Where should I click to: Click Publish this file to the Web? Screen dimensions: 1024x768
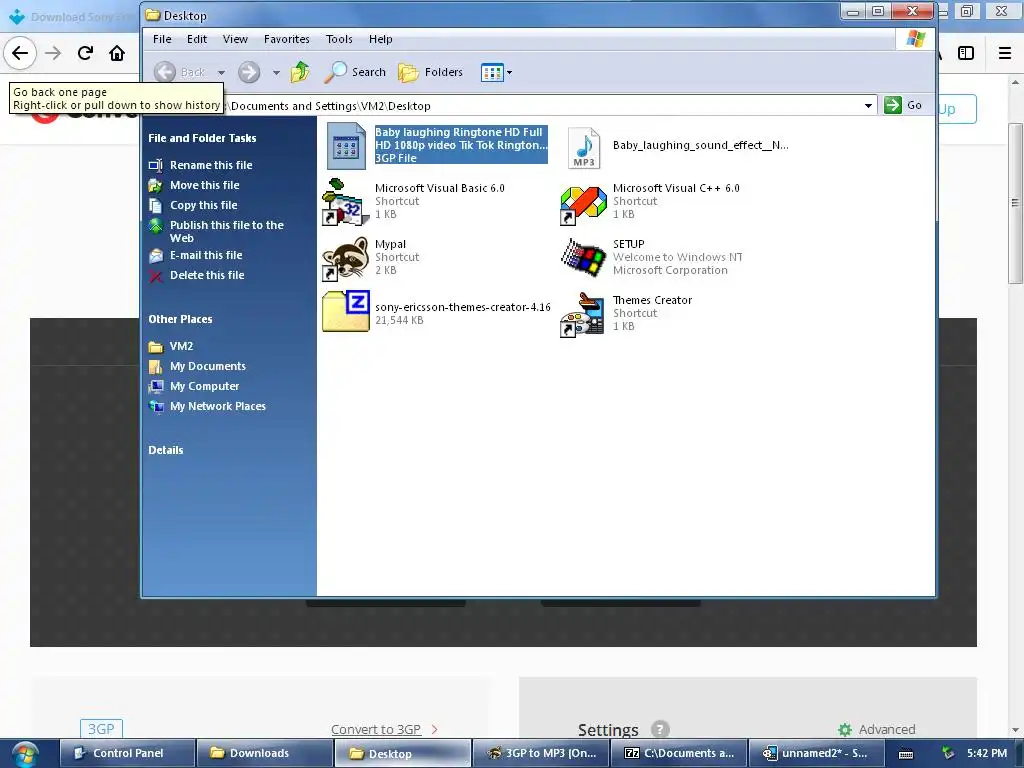[x=227, y=231]
